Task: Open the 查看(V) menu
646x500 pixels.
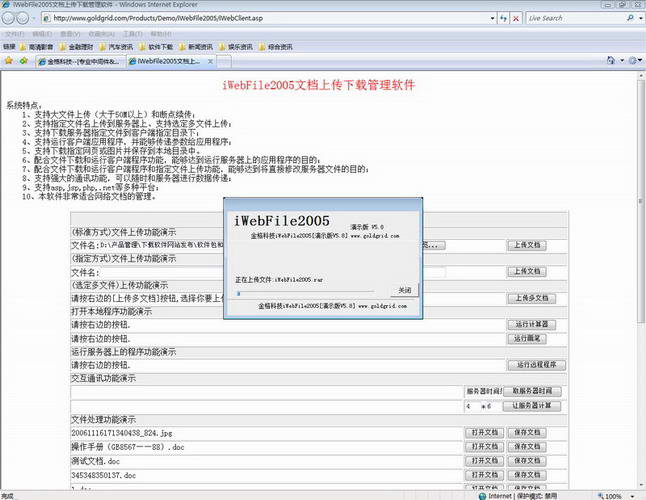Action: [x=70, y=34]
